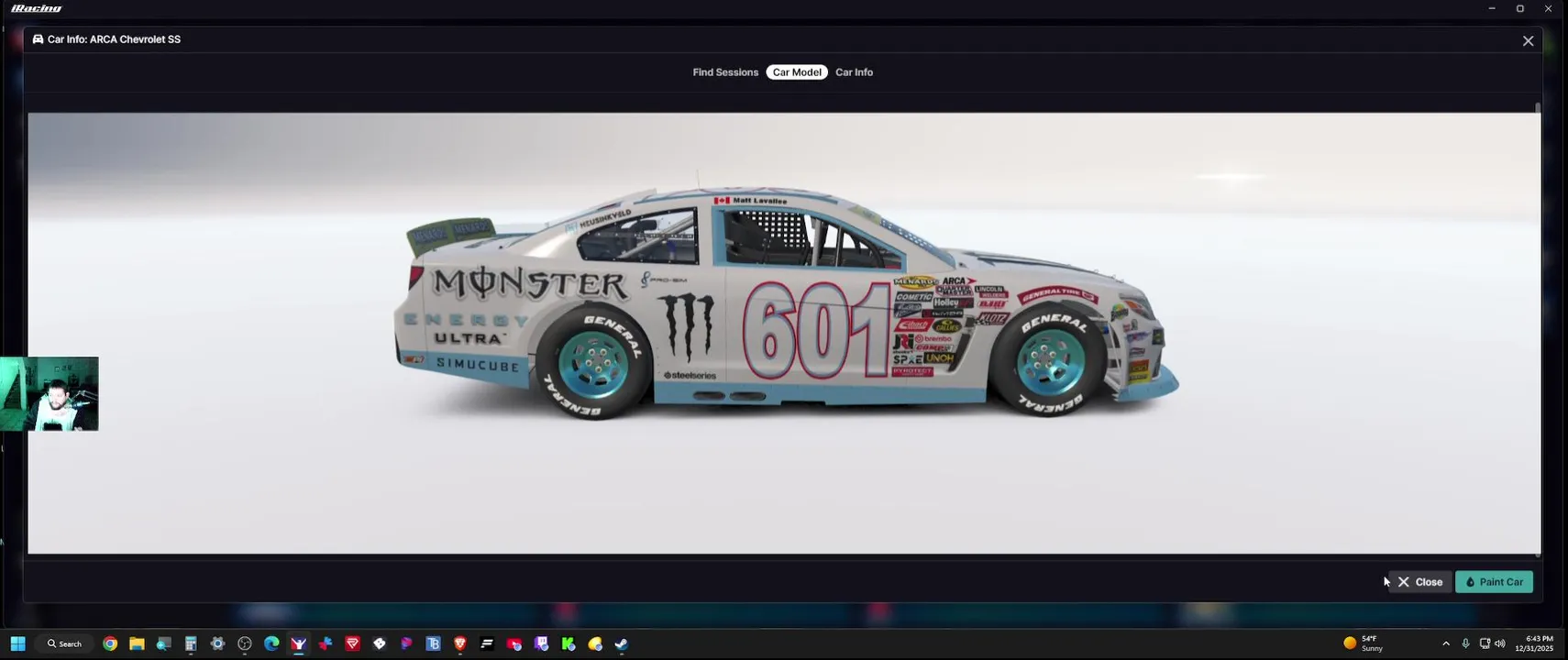Open the volume speaker tray icon
This screenshot has height=660, width=1568.
pyautogui.click(x=1500, y=643)
